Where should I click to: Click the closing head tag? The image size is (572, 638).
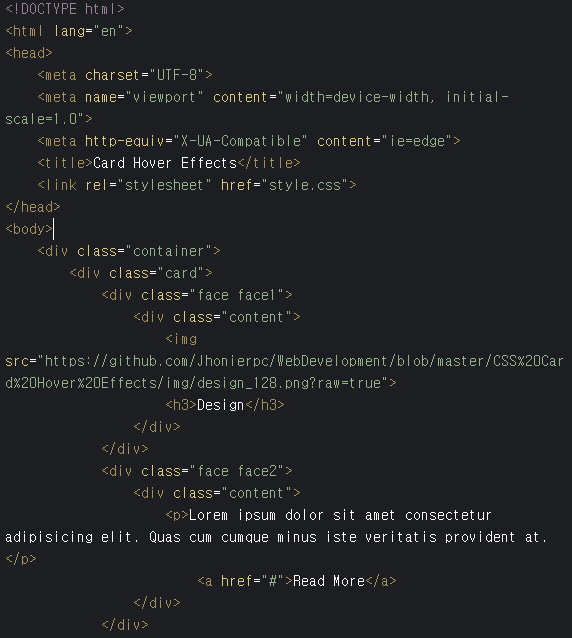tap(33, 207)
